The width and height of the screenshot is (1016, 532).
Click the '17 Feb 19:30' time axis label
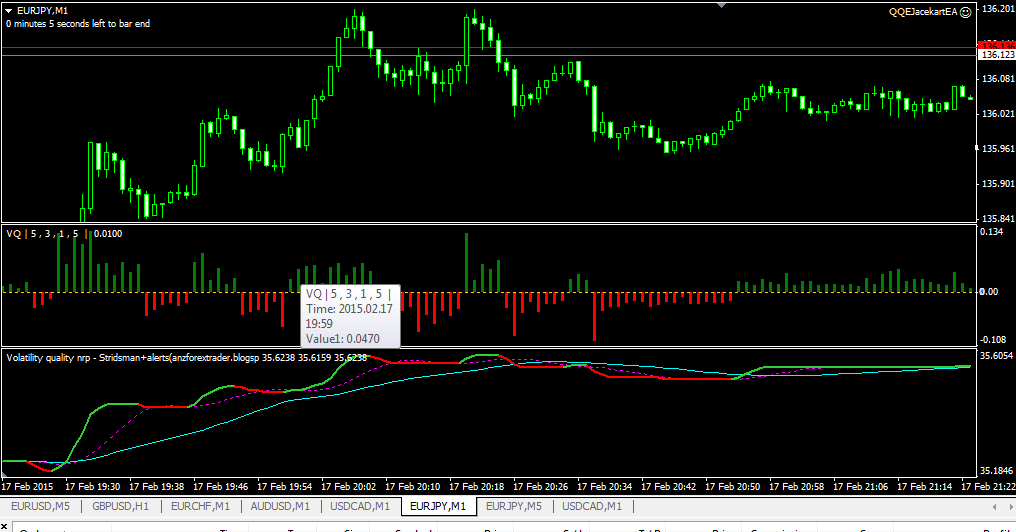(x=93, y=487)
